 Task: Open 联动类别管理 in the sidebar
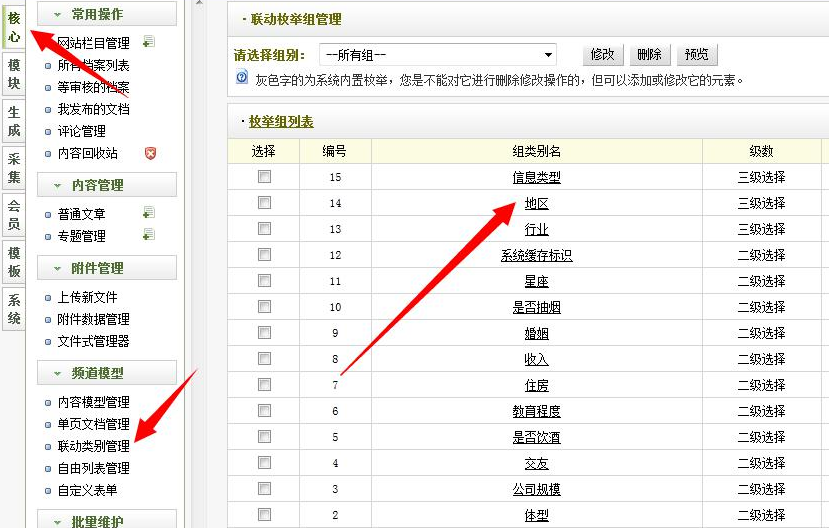click(93, 446)
